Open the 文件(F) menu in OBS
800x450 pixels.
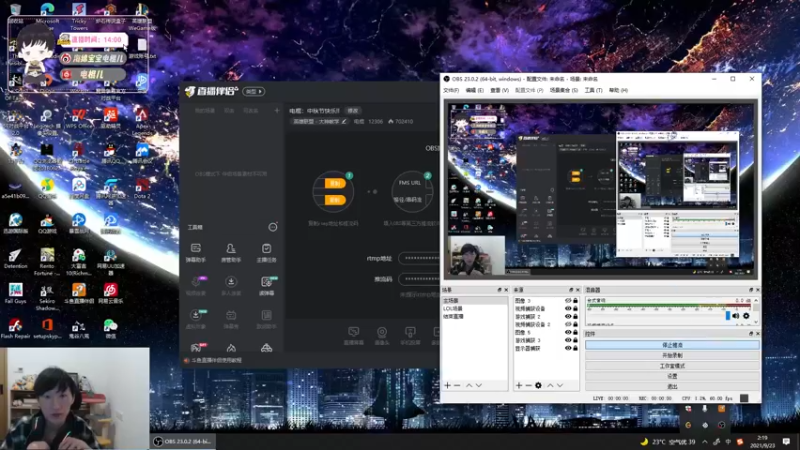pos(451,90)
